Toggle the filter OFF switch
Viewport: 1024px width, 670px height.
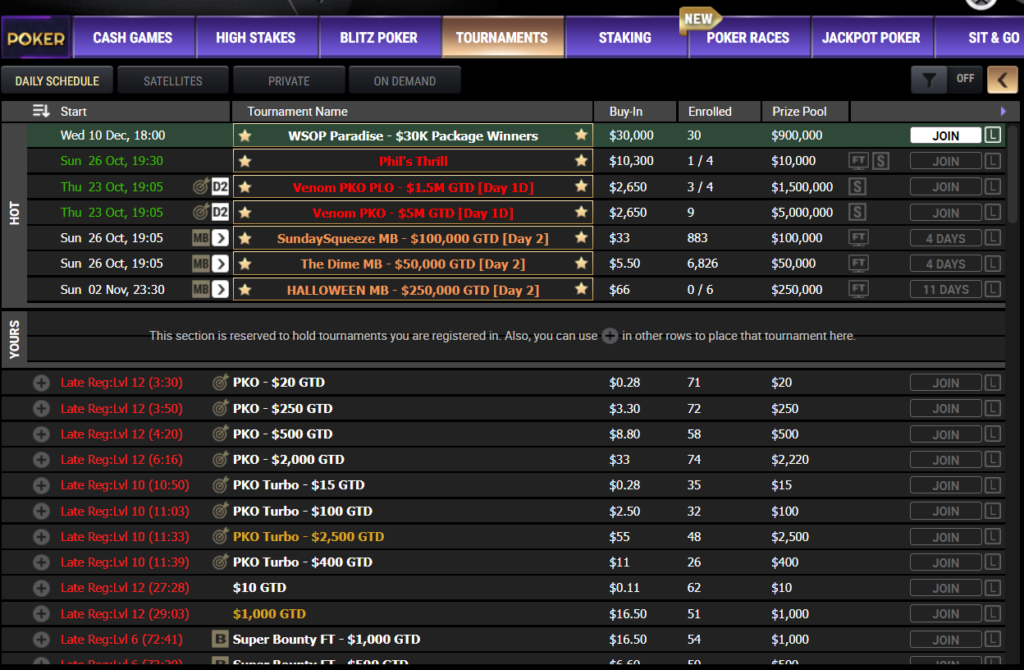(x=968, y=79)
